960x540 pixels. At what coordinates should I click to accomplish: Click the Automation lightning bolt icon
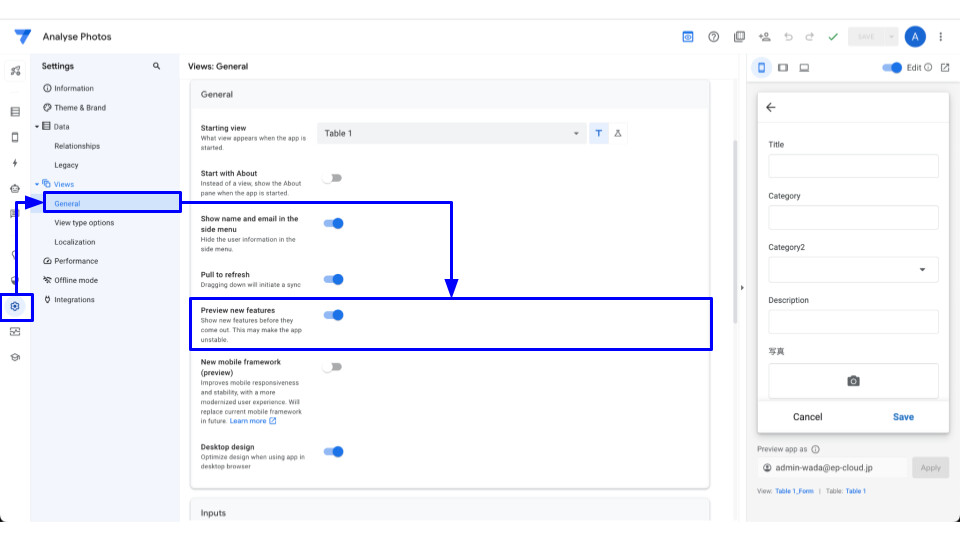[x=15, y=163]
